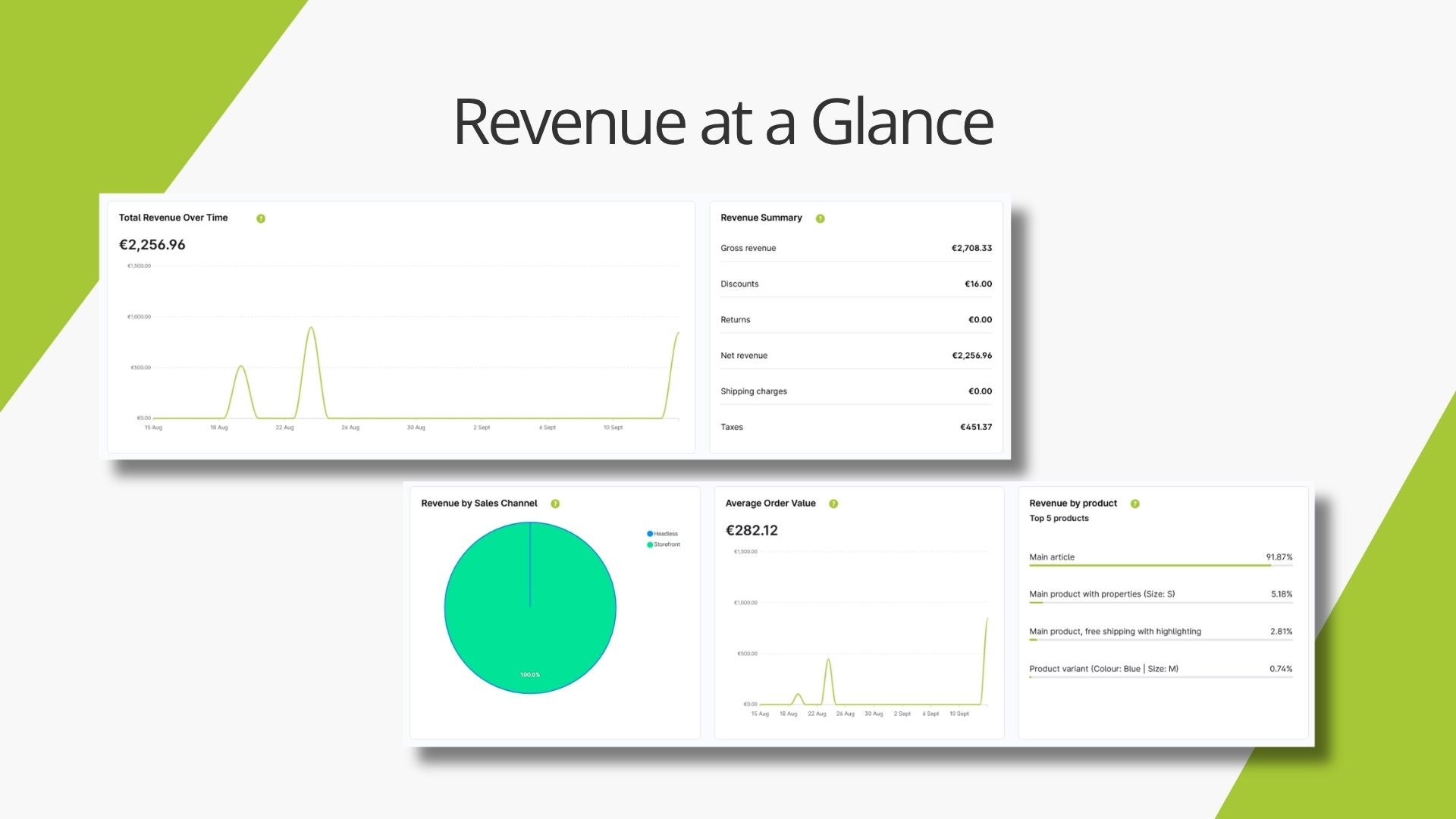Select the 100.0% label on the pie chart
The height and width of the screenshot is (819, 1456).
pyautogui.click(x=530, y=675)
